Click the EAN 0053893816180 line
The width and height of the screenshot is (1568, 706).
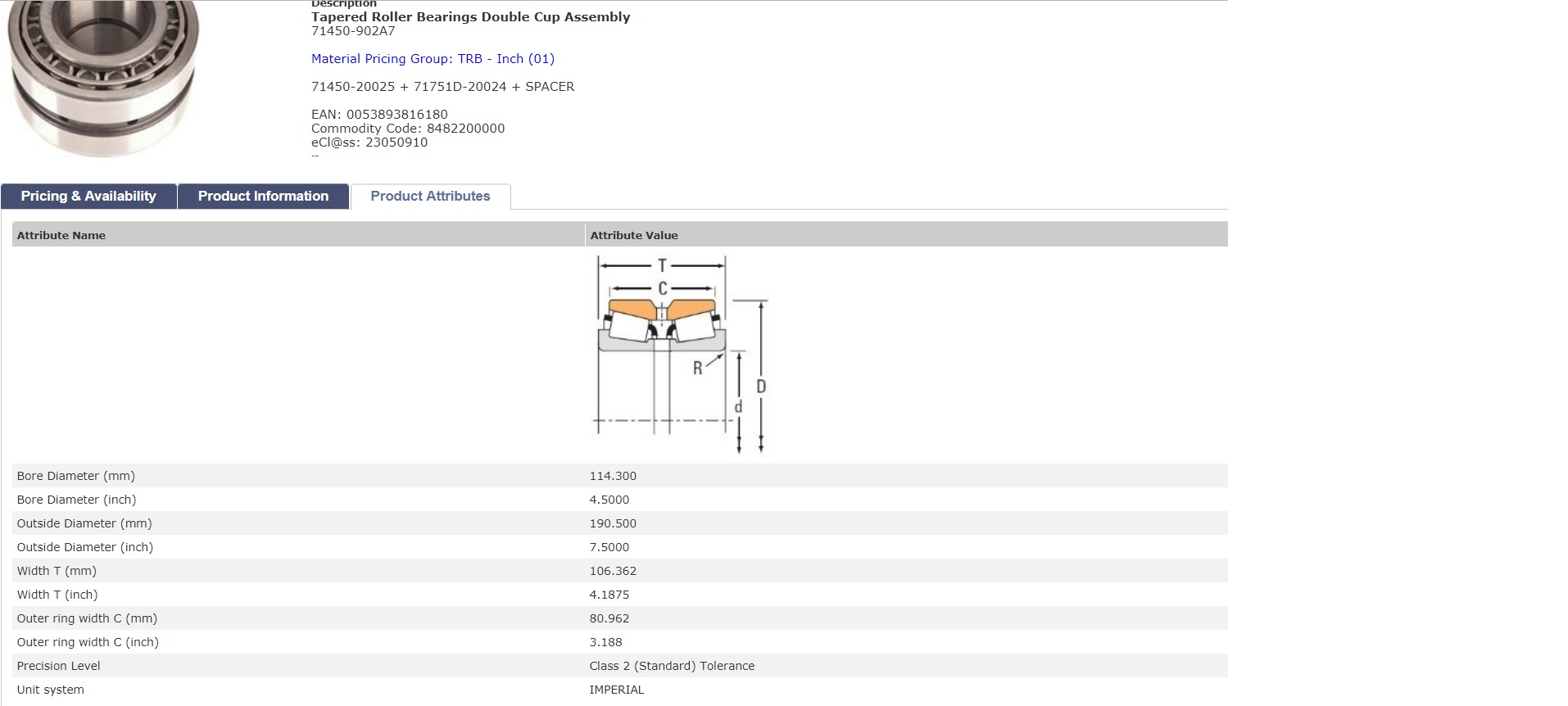[379, 115]
